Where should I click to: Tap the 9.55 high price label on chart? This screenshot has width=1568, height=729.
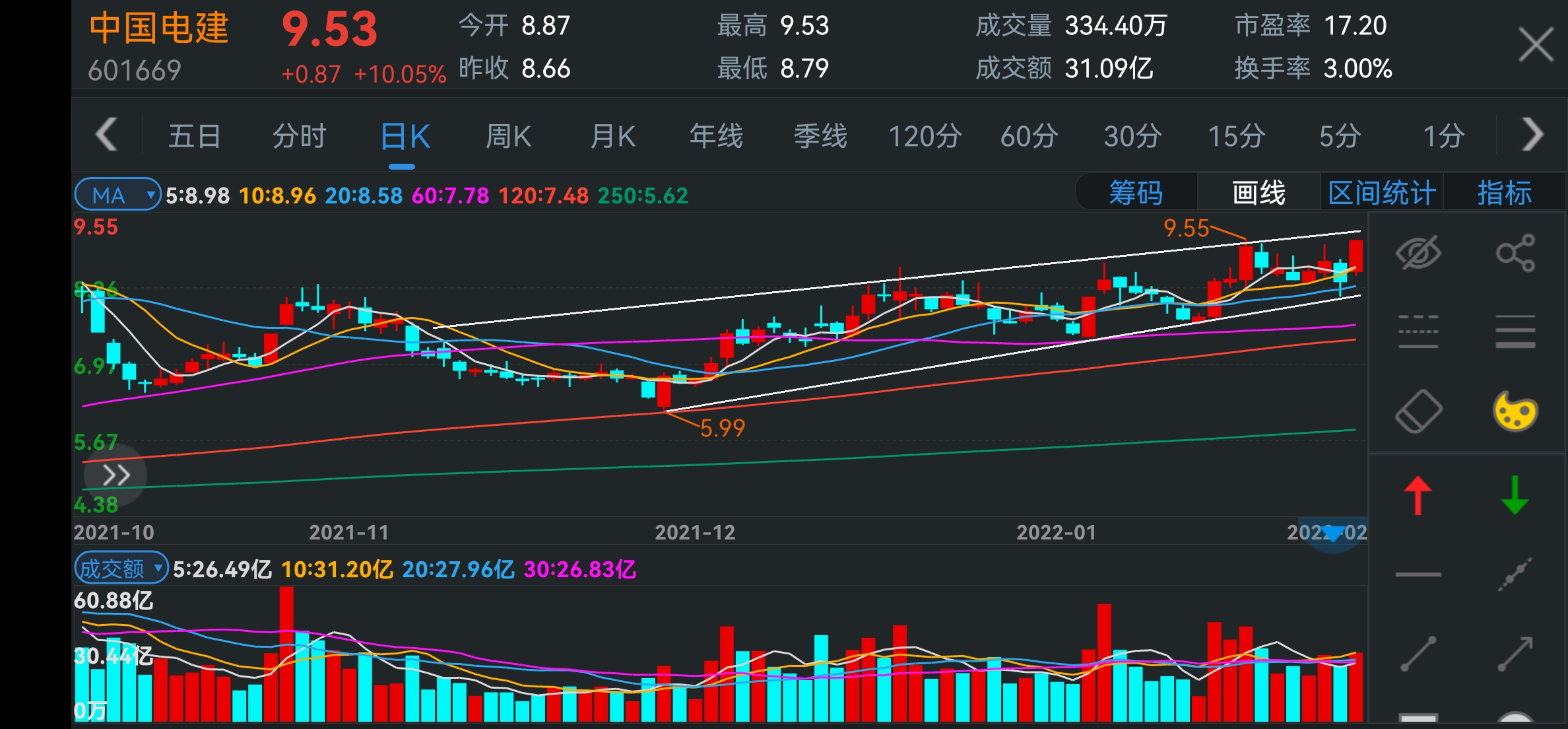coord(1186,228)
